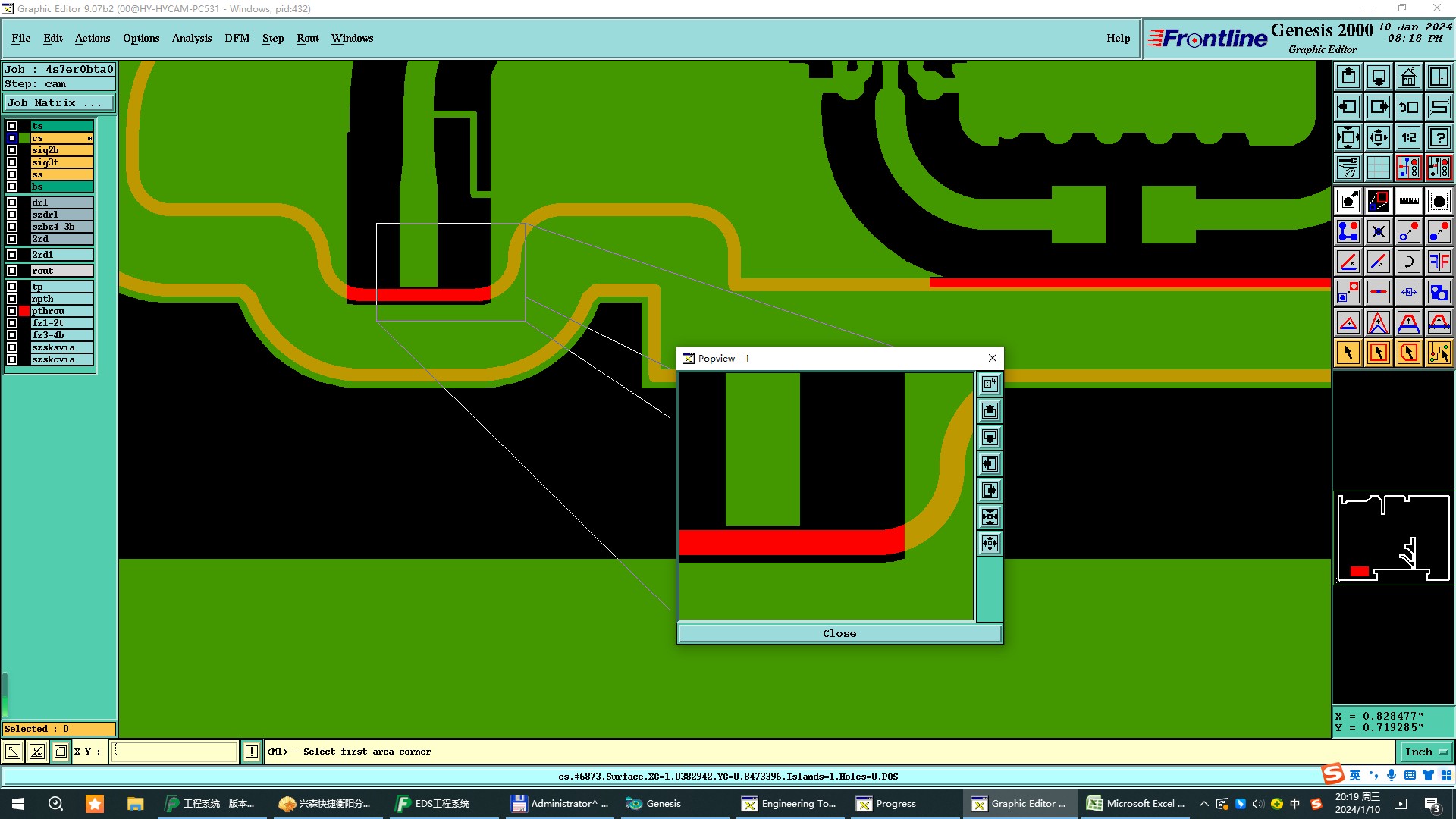Screen dimensions: 1456x819
Task: Click zoom-fit icon in Popview panel
Action: pyautogui.click(x=990, y=517)
